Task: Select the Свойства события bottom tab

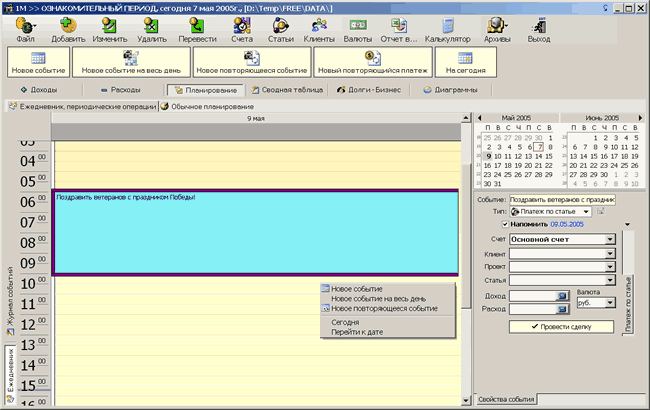Action: [x=505, y=399]
